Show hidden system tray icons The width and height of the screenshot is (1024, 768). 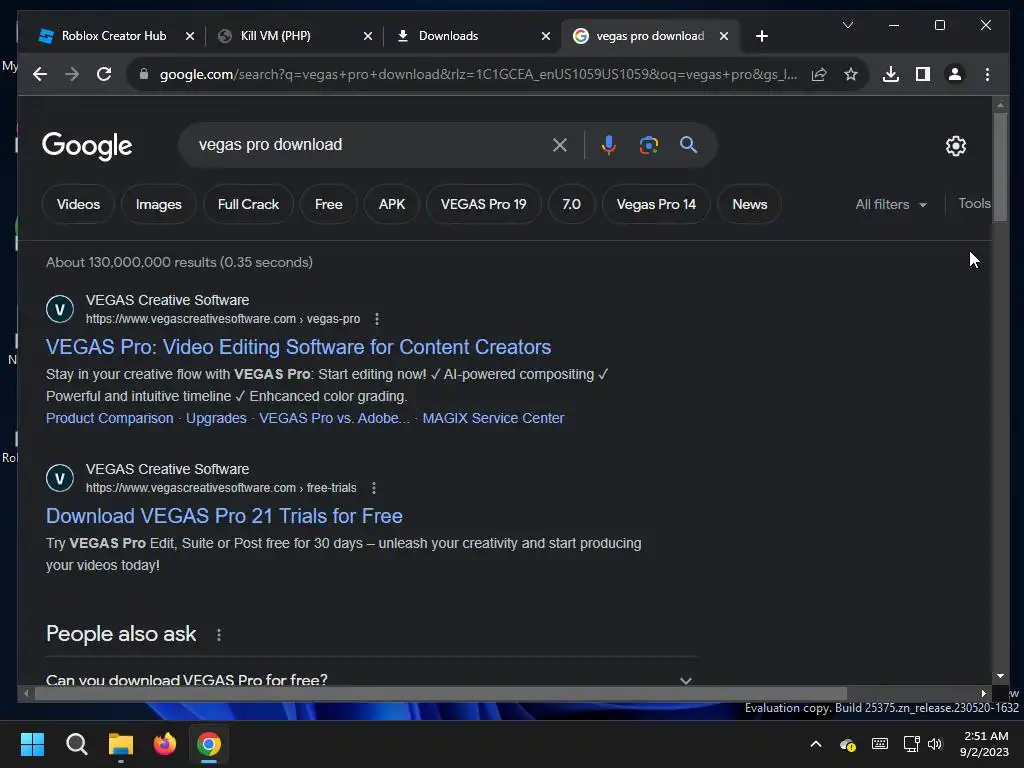click(816, 744)
